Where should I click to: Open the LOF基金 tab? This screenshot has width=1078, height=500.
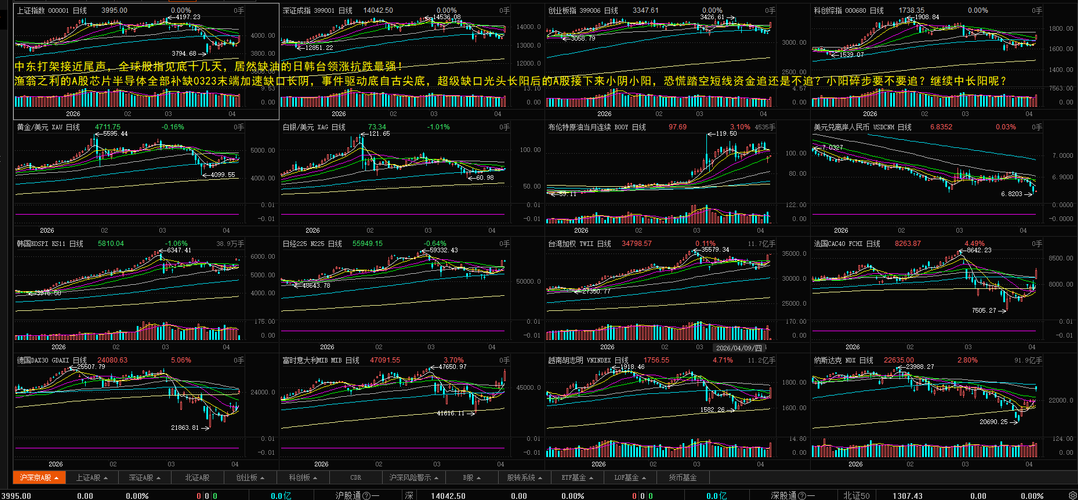pos(628,477)
